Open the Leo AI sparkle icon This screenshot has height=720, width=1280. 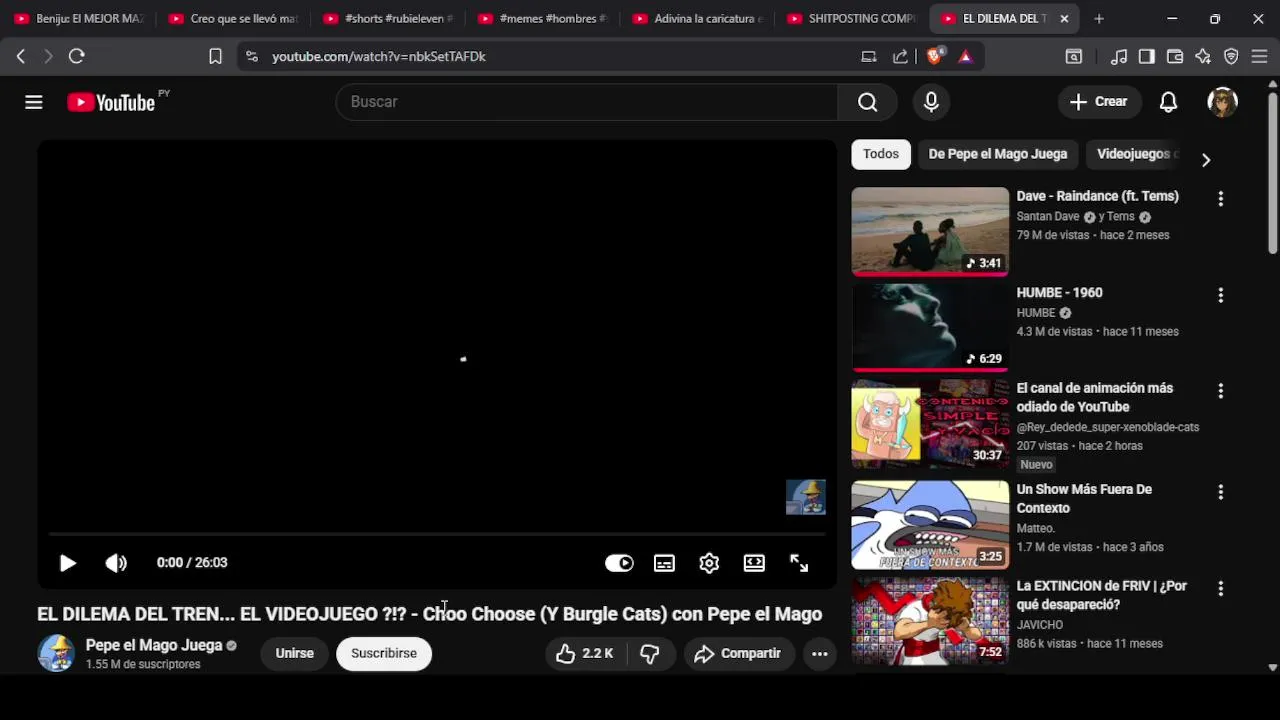coord(1203,57)
